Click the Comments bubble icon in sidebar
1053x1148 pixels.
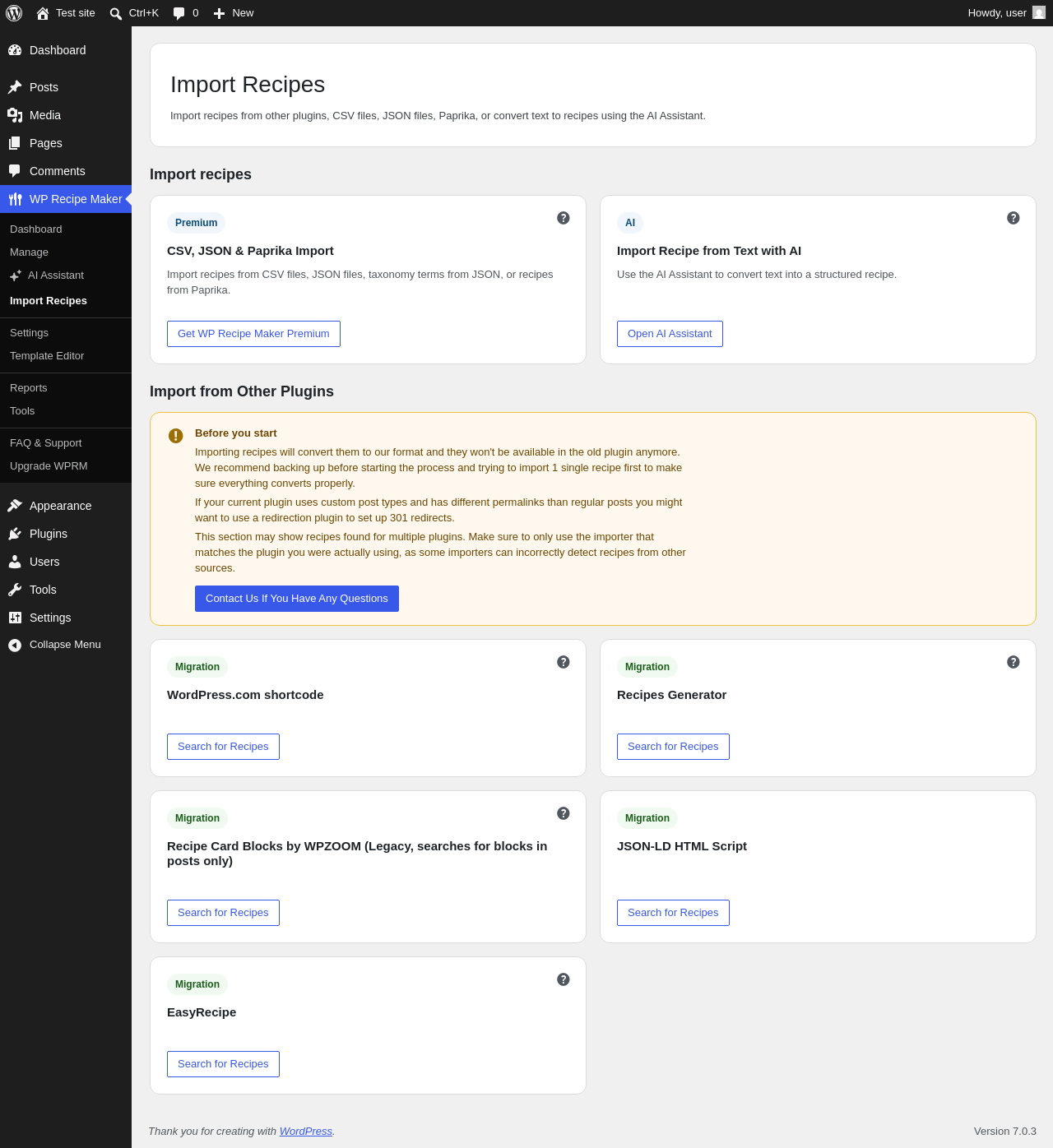[15, 171]
